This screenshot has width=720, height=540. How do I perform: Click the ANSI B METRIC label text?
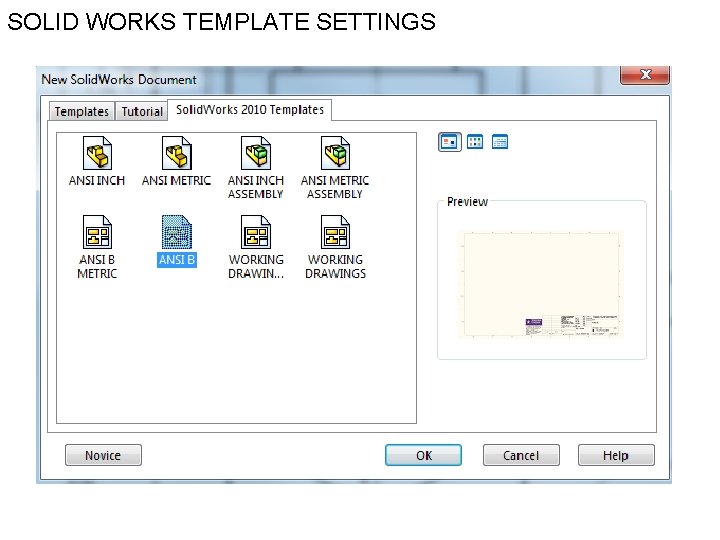pyautogui.click(x=97, y=266)
